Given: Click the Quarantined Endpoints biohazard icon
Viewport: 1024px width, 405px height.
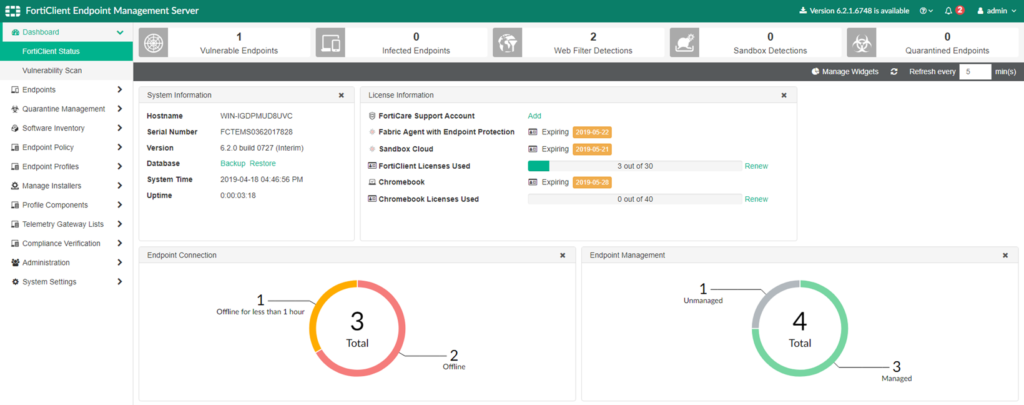Looking at the screenshot, I should [861, 42].
